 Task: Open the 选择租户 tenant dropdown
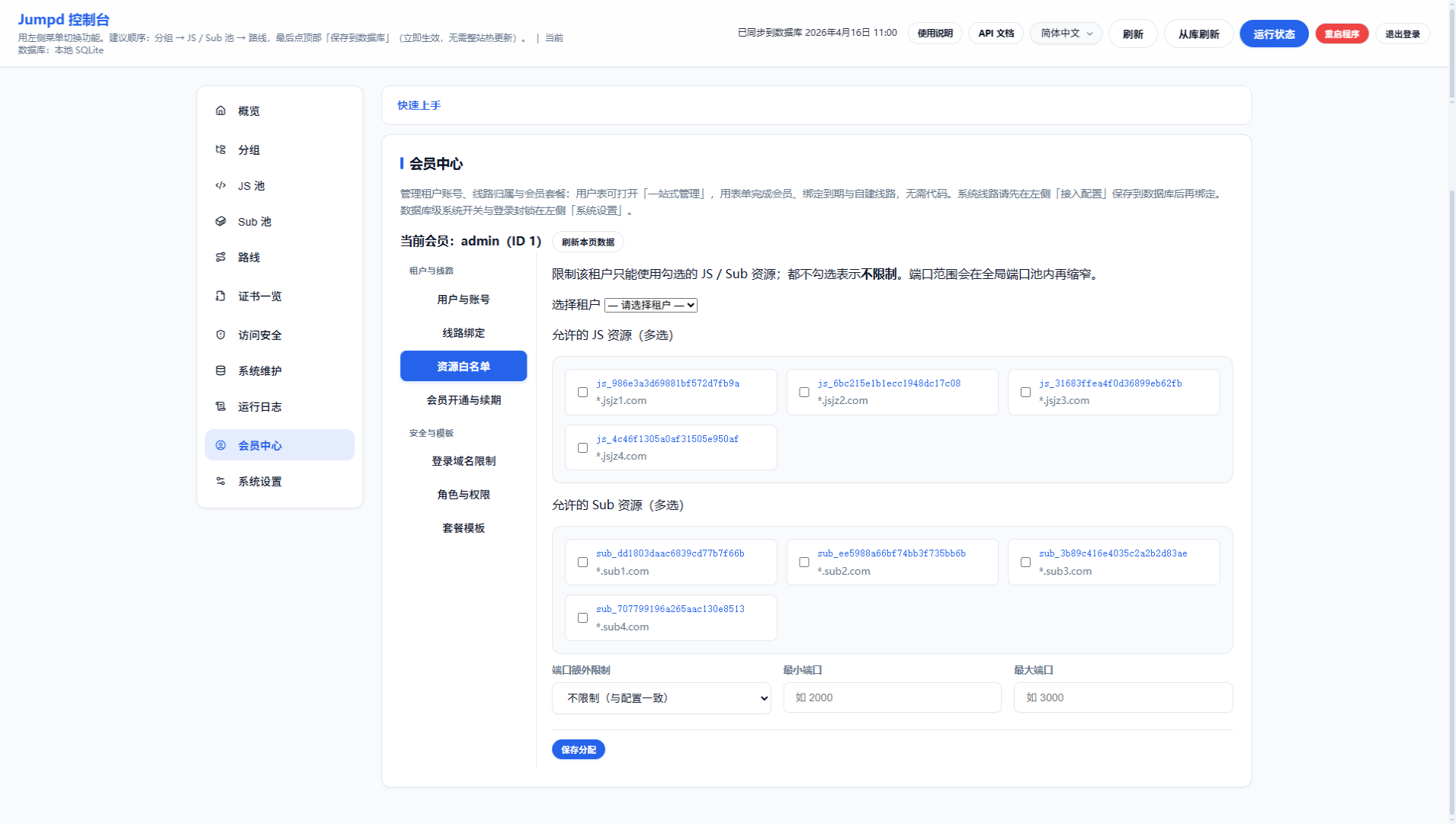pyautogui.click(x=650, y=305)
